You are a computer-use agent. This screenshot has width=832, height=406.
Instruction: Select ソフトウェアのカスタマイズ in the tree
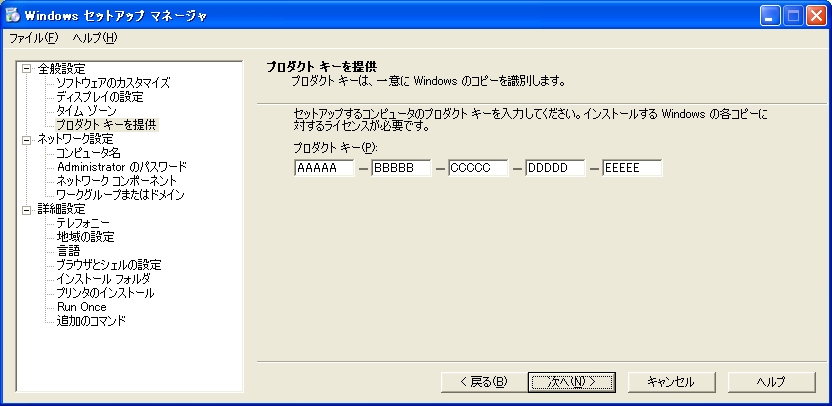pos(113,83)
